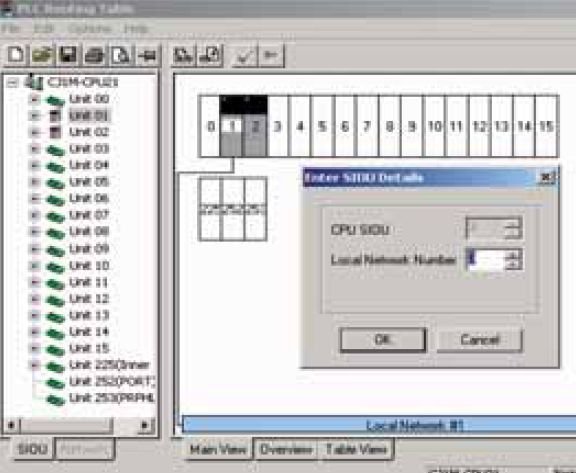Viewport: 576px width, 473px height.
Task: Open print preview from toolbar
Action: click(121, 55)
